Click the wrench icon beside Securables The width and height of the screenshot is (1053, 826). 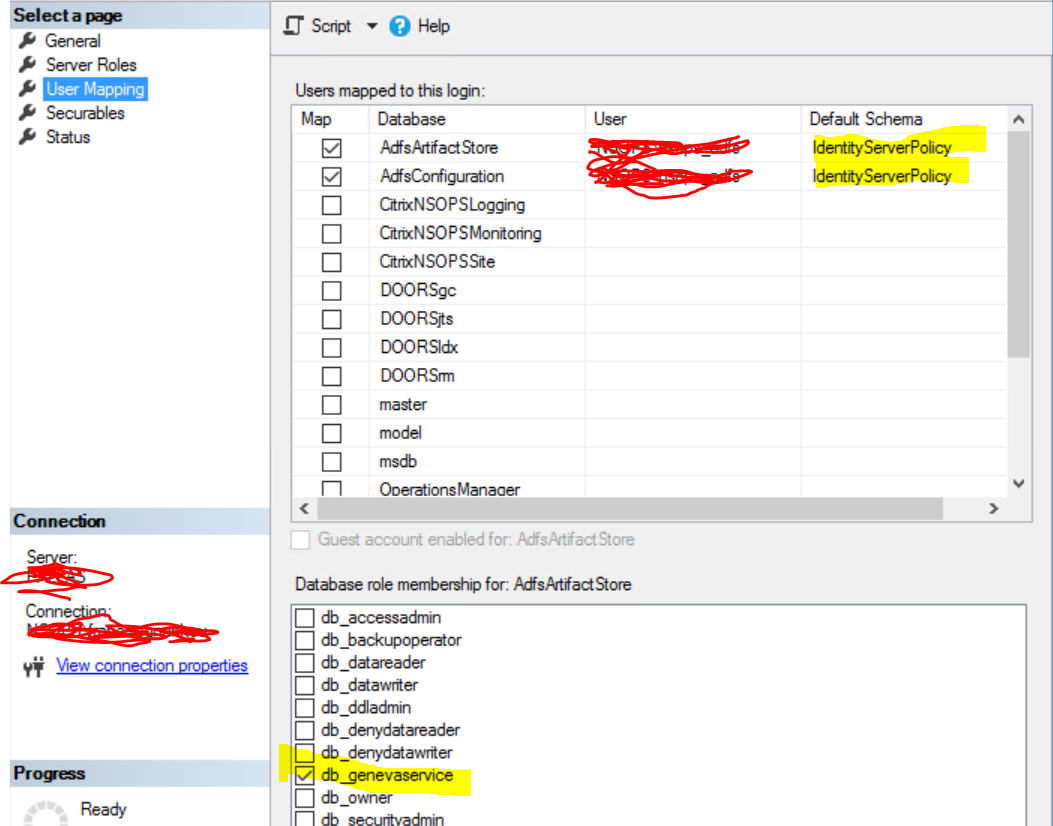(28, 112)
